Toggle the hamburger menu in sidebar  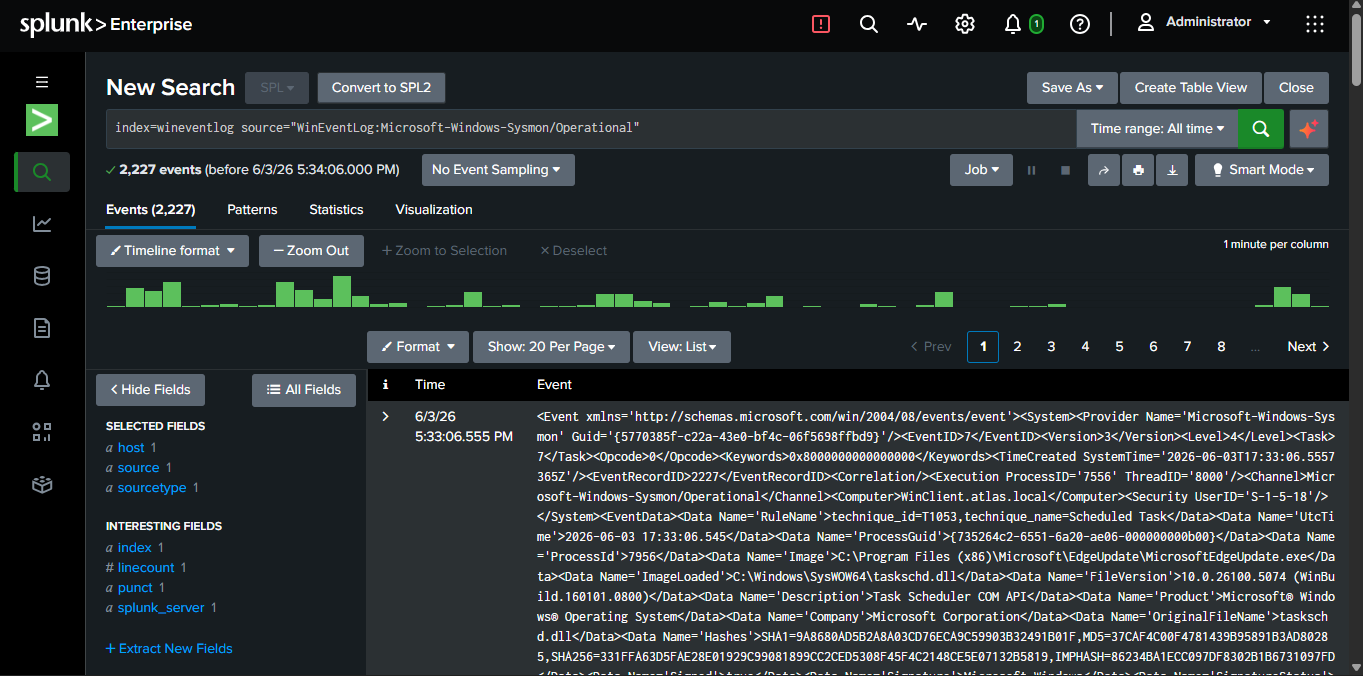click(42, 82)
